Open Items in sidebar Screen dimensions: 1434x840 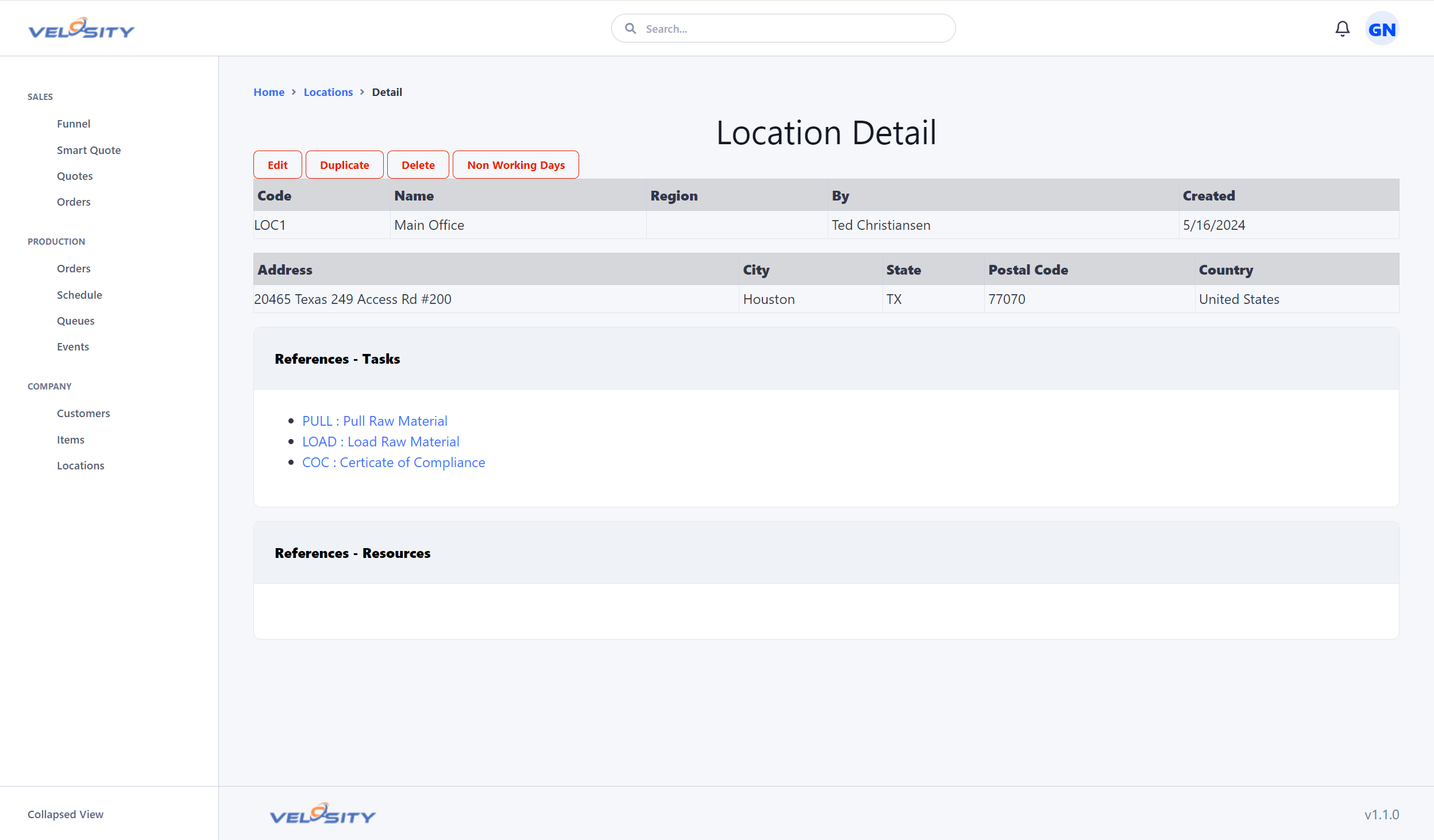(71, 440)
